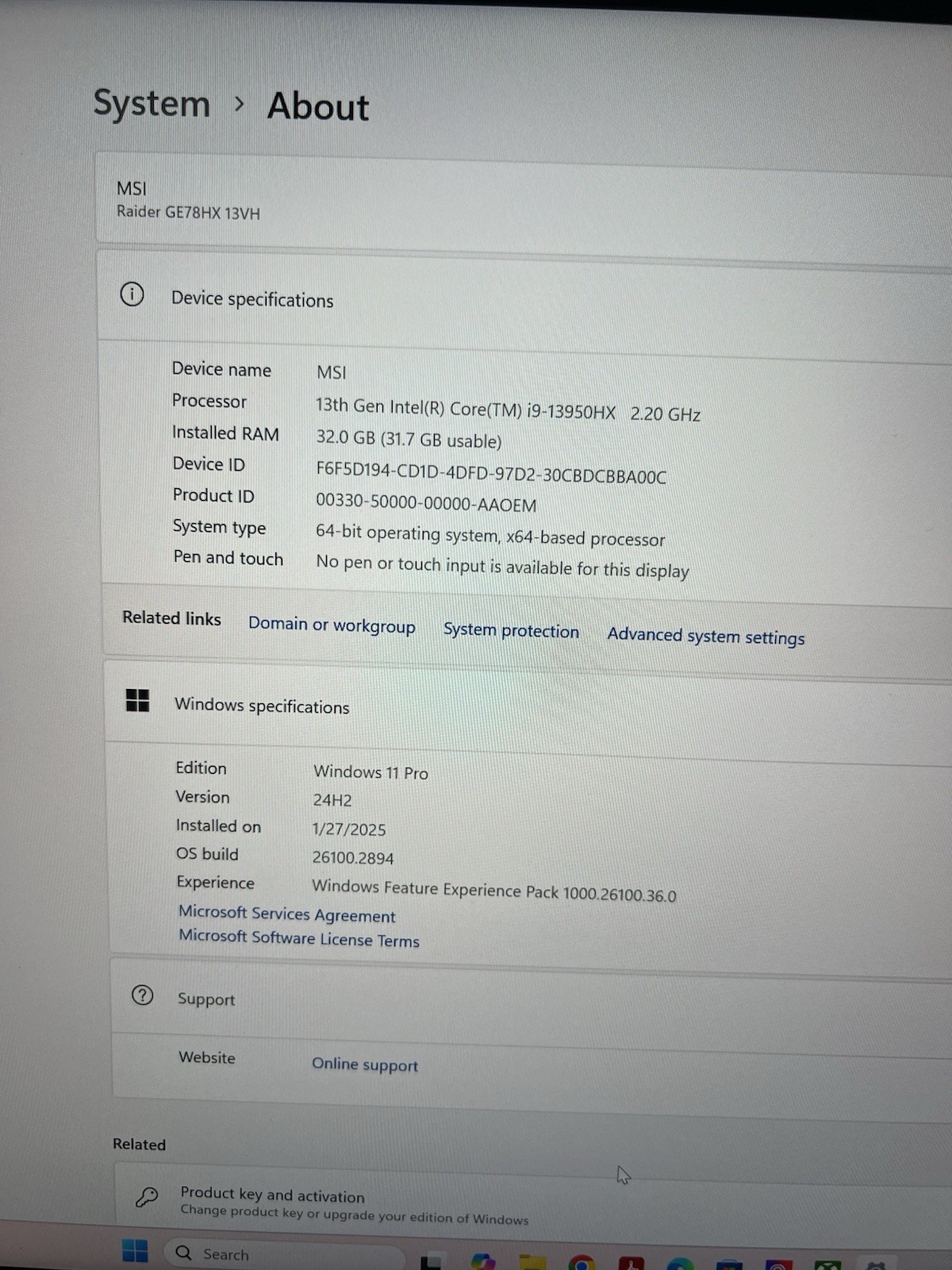This screenshot has height=1270, width=952.
Task: Select the OS build value 26100.2894
Action: point(353,857)
